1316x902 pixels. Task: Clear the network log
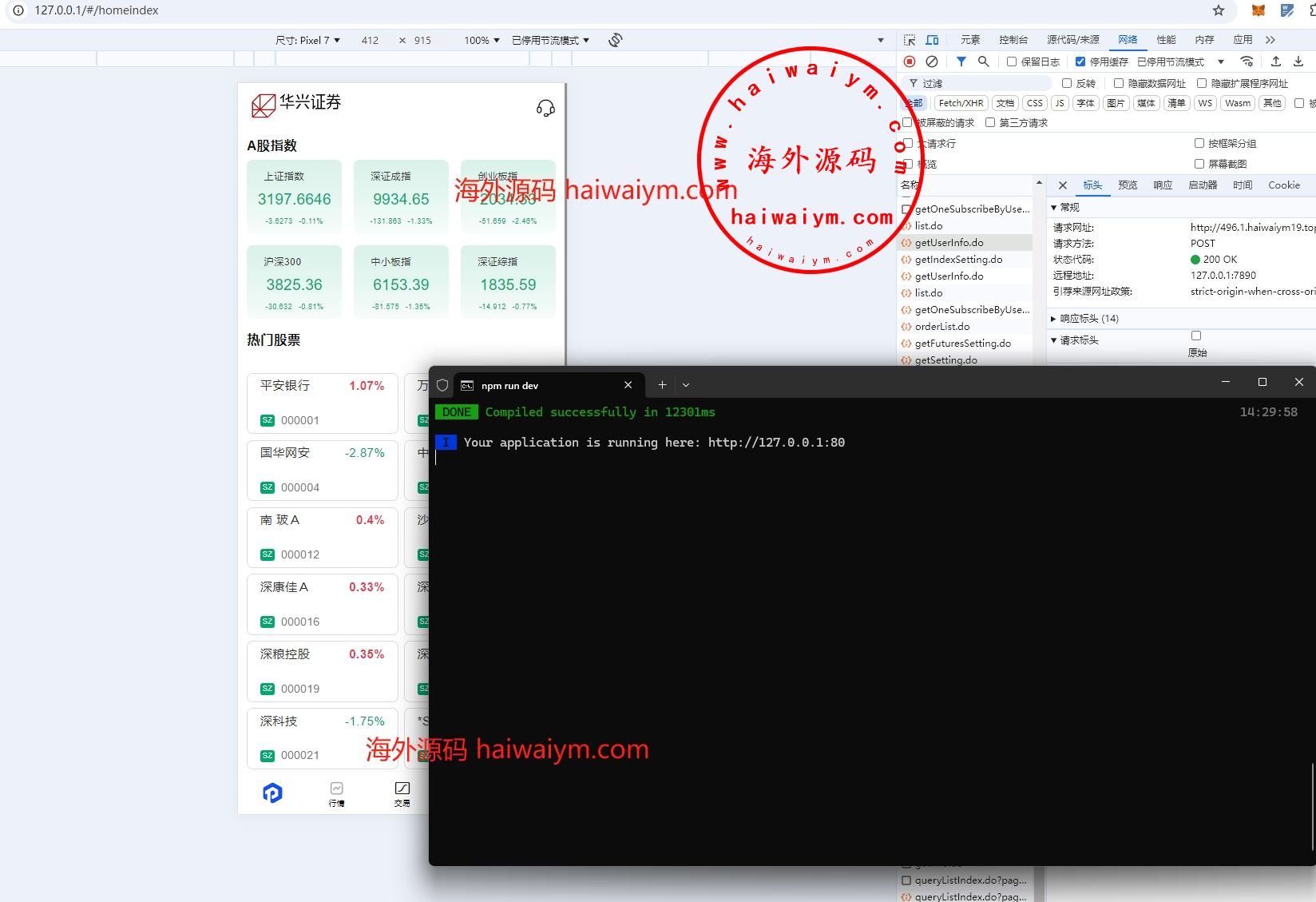(932, 62)
